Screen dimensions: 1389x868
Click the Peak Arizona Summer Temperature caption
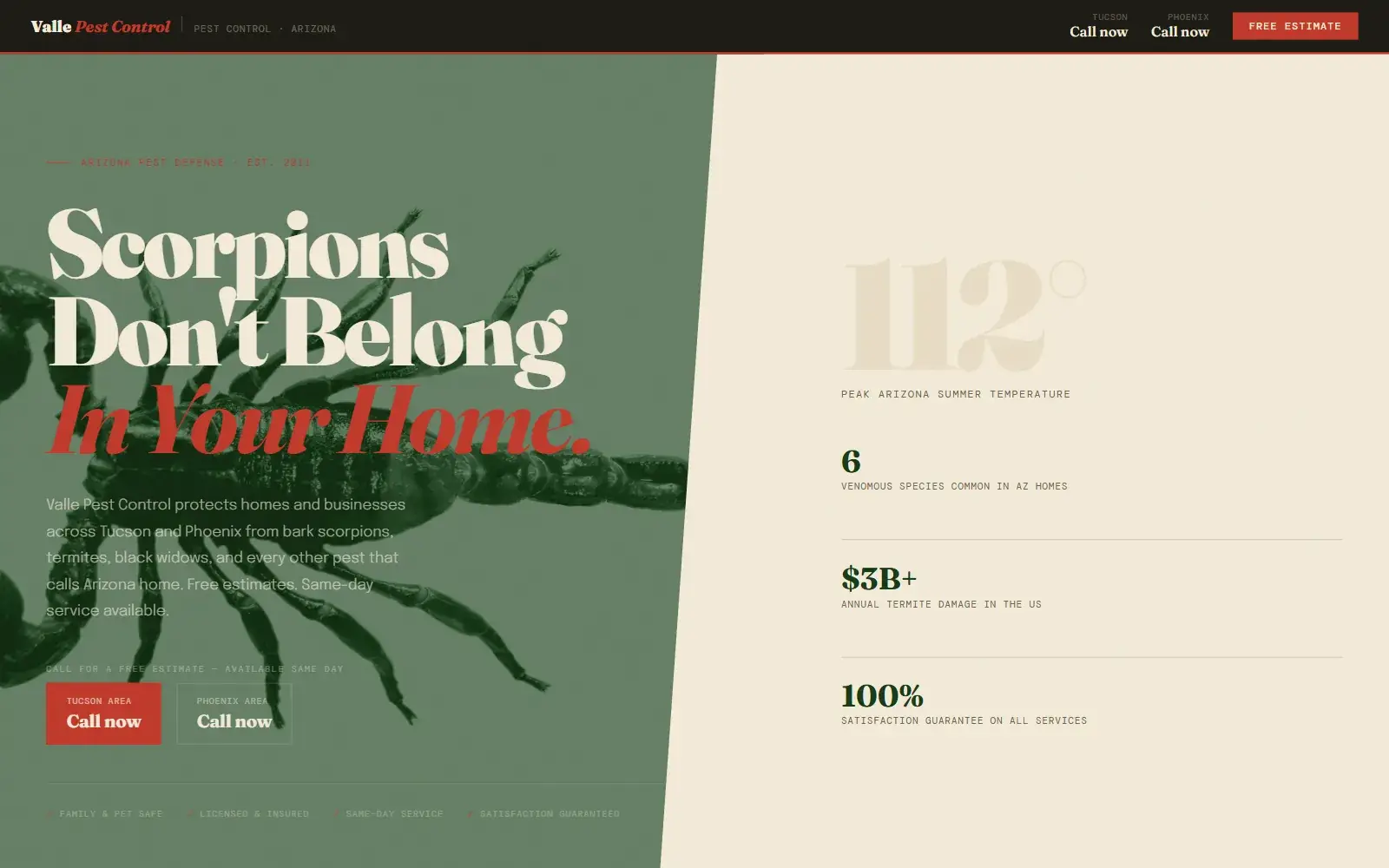coord(956,394)
